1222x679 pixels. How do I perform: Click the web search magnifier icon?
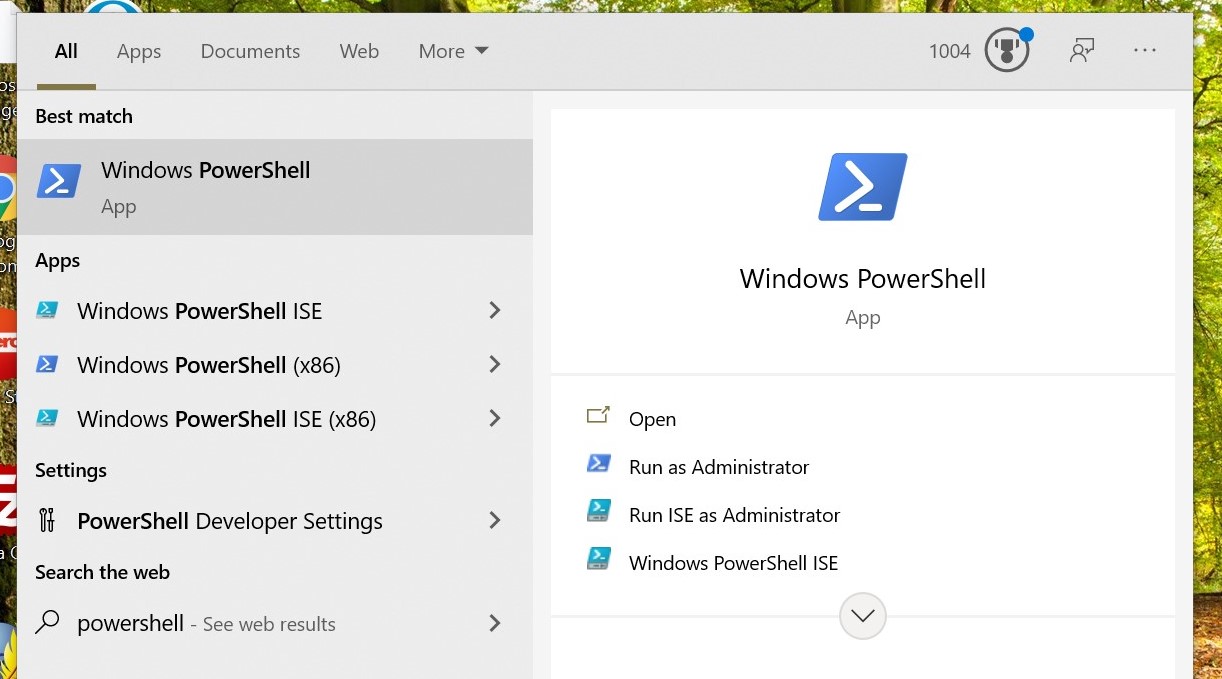(47, 623)
